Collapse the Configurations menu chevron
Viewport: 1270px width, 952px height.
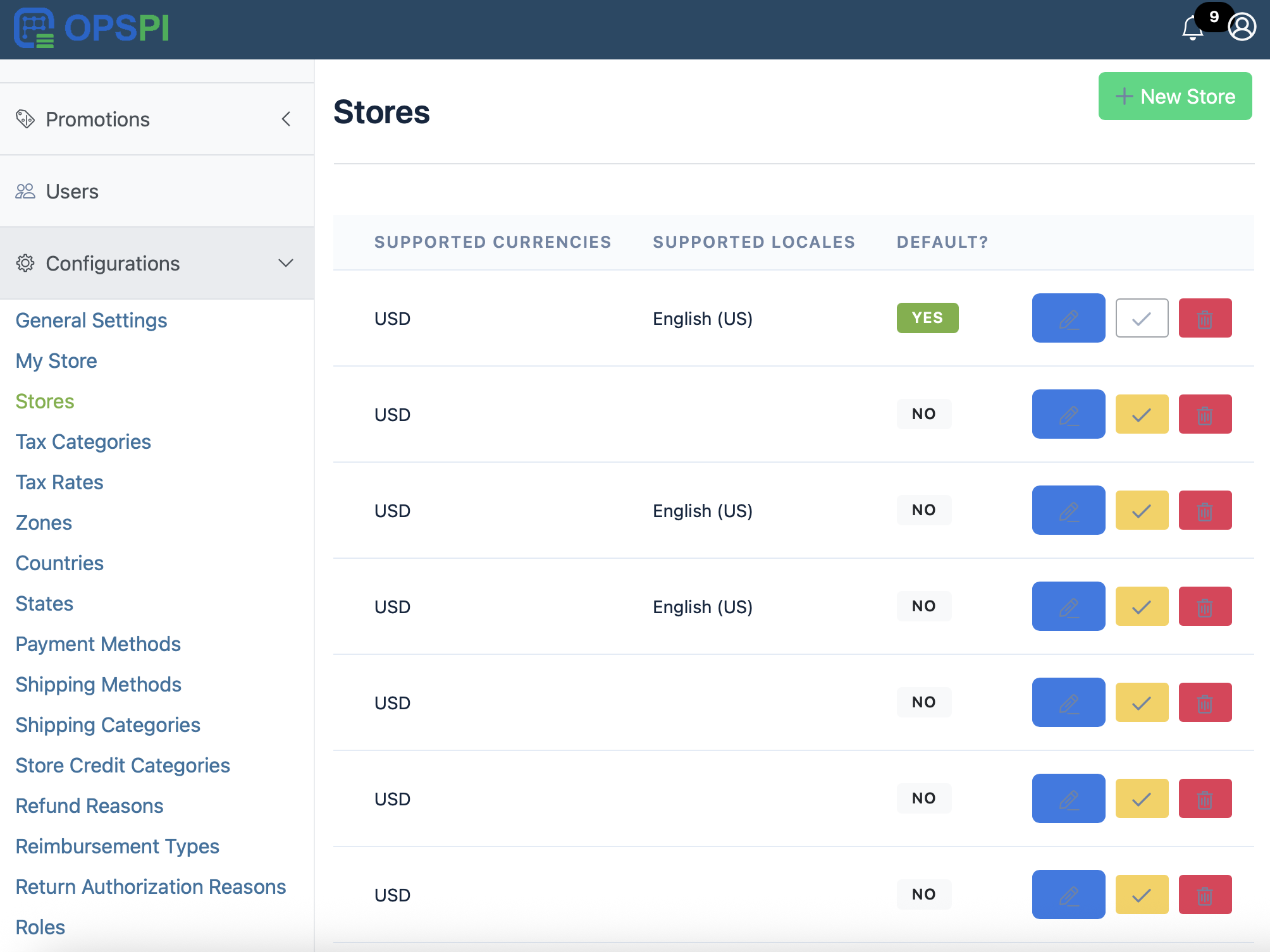pos(286,263)
